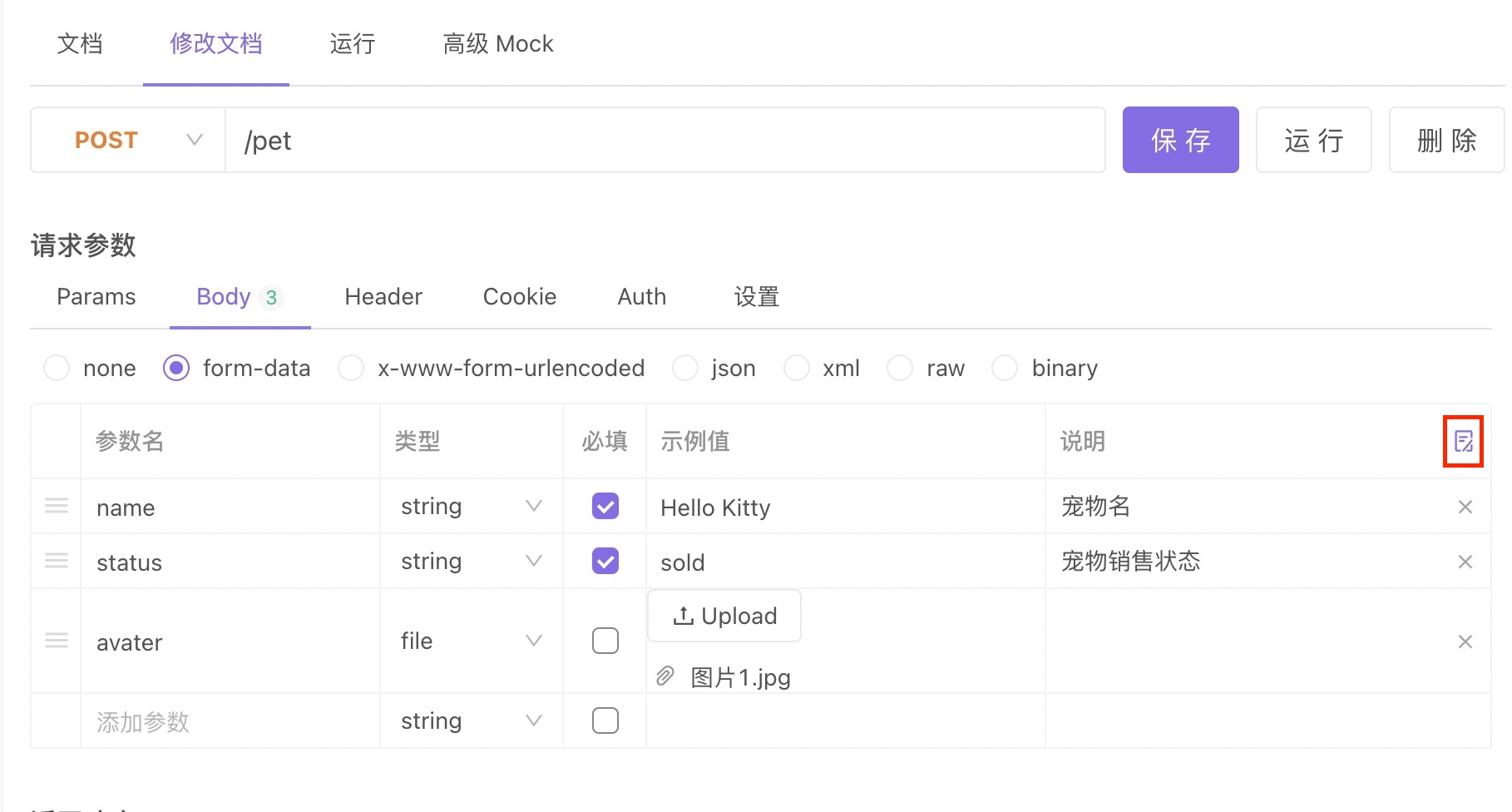Enable required checkbox for avater parameter
This screenshot has height=812, width=1512.
tap(605, 640)
